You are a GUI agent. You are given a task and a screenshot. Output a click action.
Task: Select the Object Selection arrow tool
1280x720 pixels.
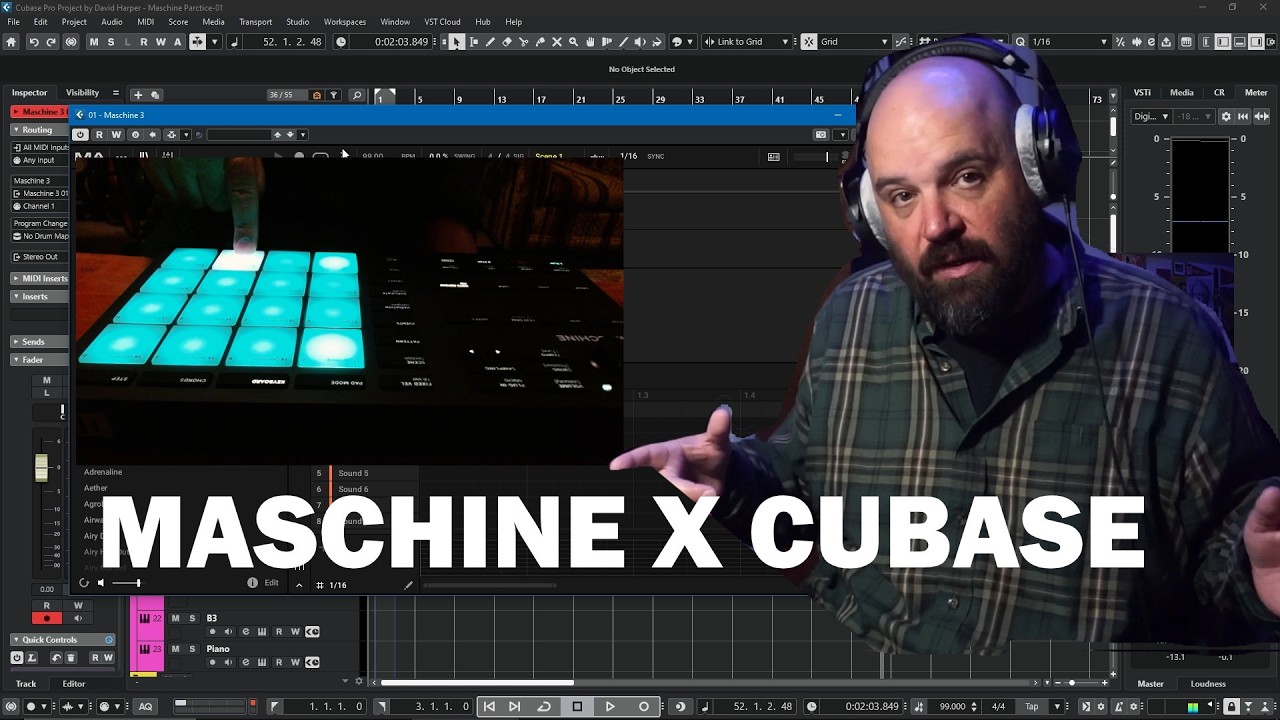[x=456, y=42]
